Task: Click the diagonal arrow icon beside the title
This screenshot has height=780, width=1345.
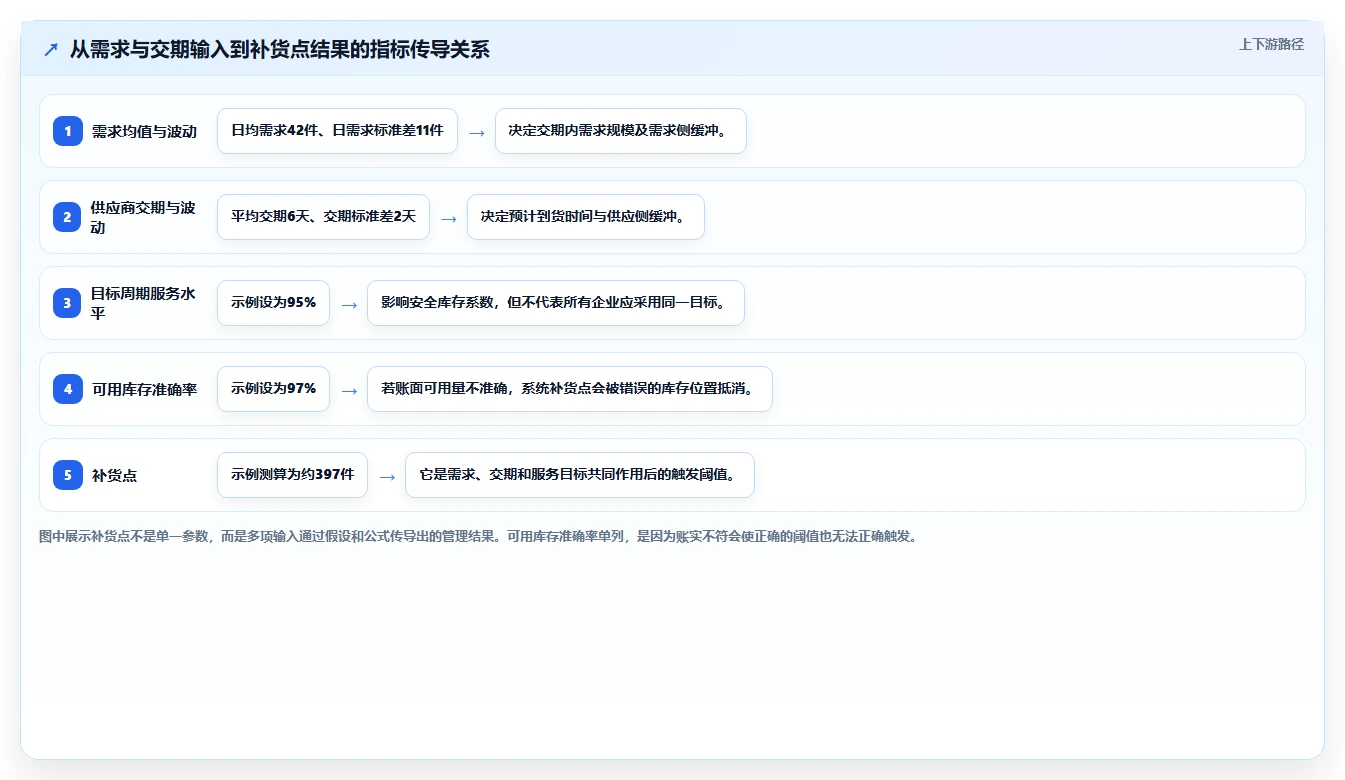Action: 50,49
